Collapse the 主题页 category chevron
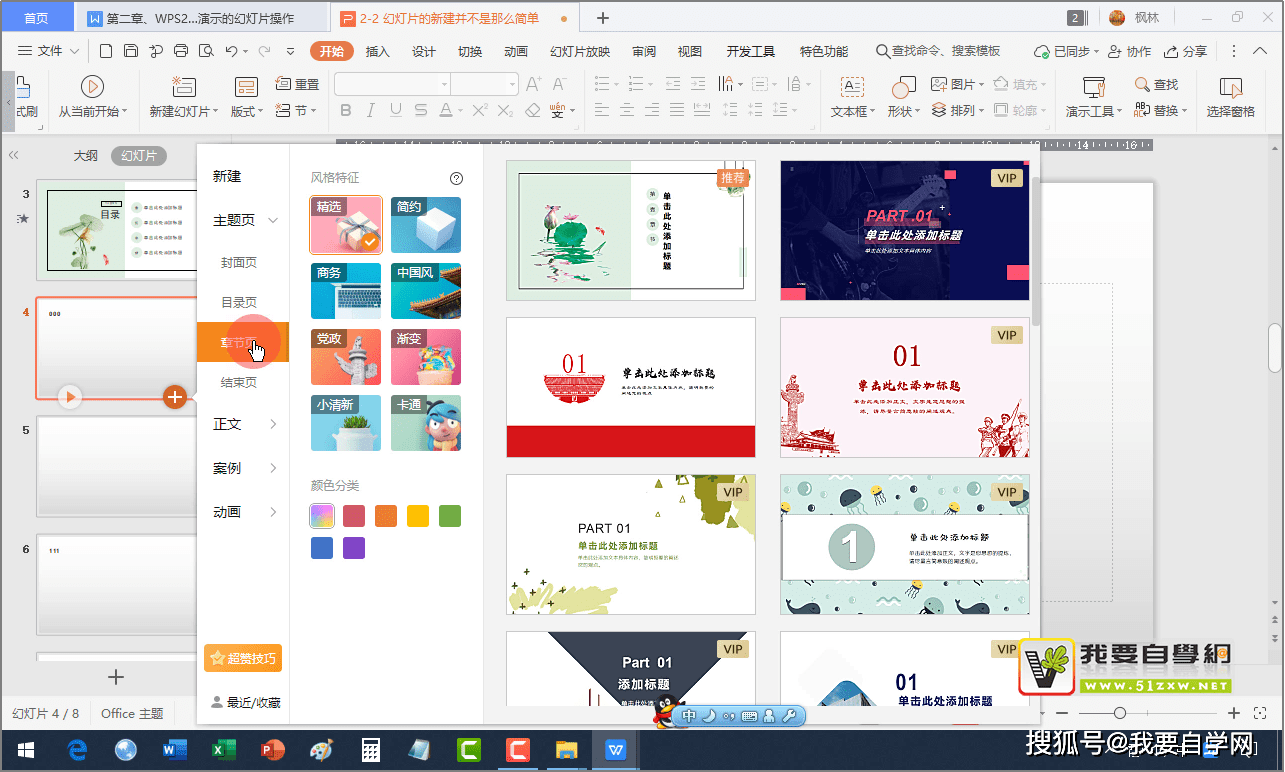The height and width of the screenshot is (772, 1285). pyautogui.click(x=273, y=220)
